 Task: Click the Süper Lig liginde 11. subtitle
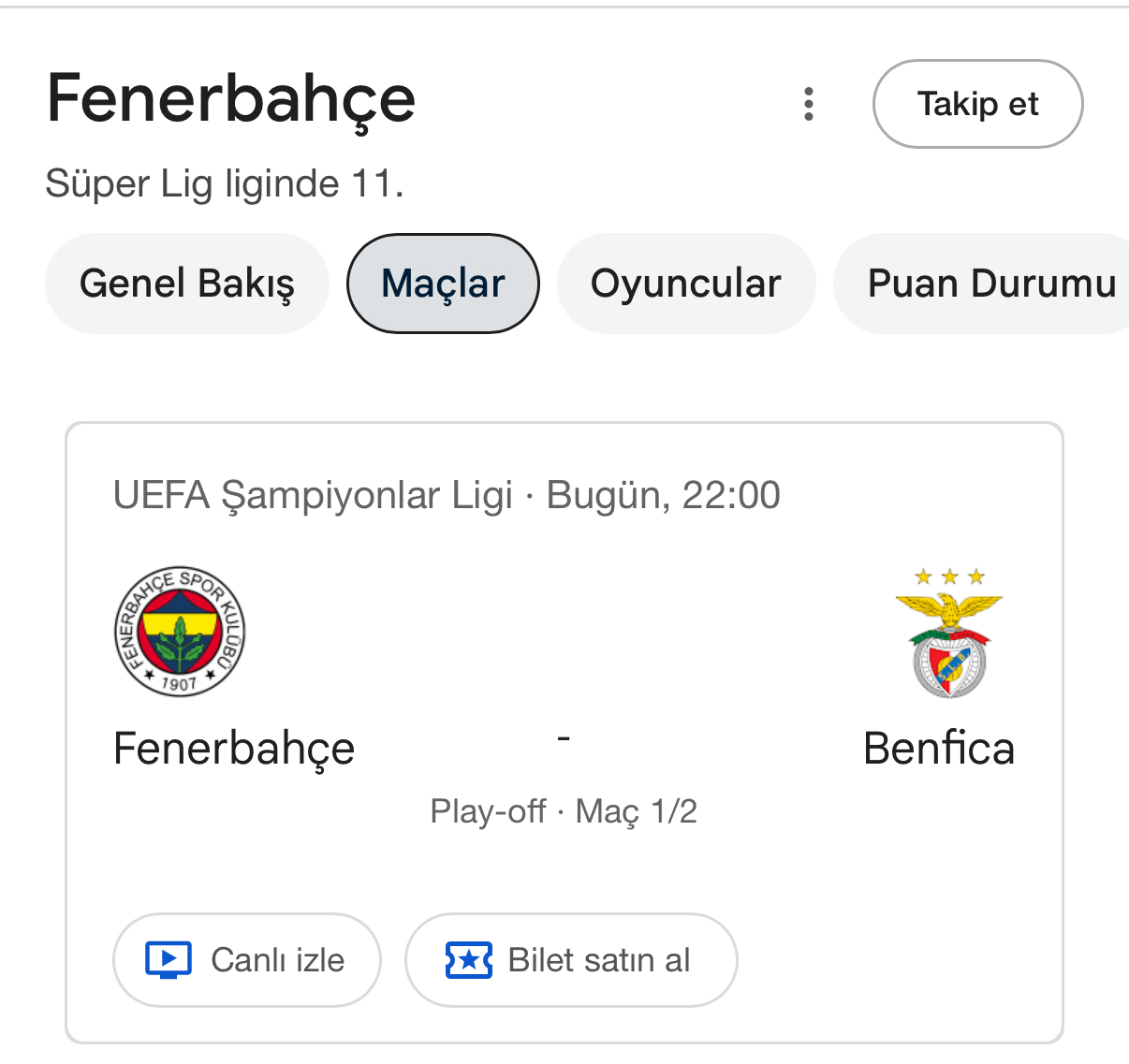point(225,183)
